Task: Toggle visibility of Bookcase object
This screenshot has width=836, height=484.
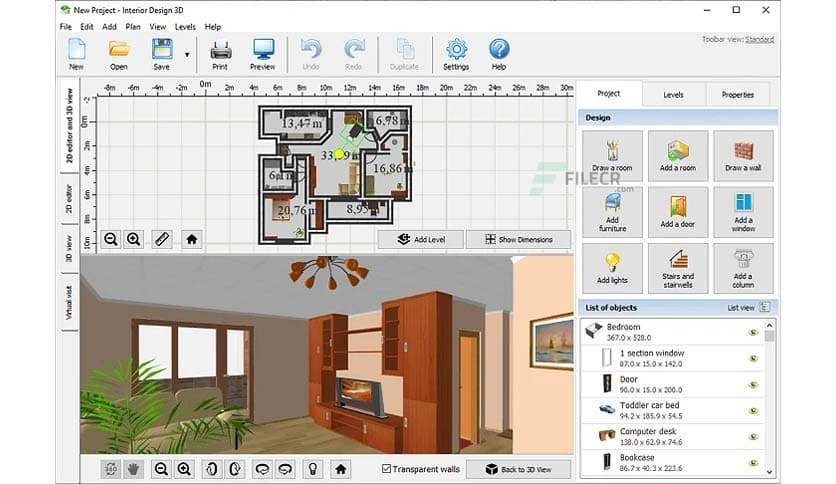Action: [753, 463]
